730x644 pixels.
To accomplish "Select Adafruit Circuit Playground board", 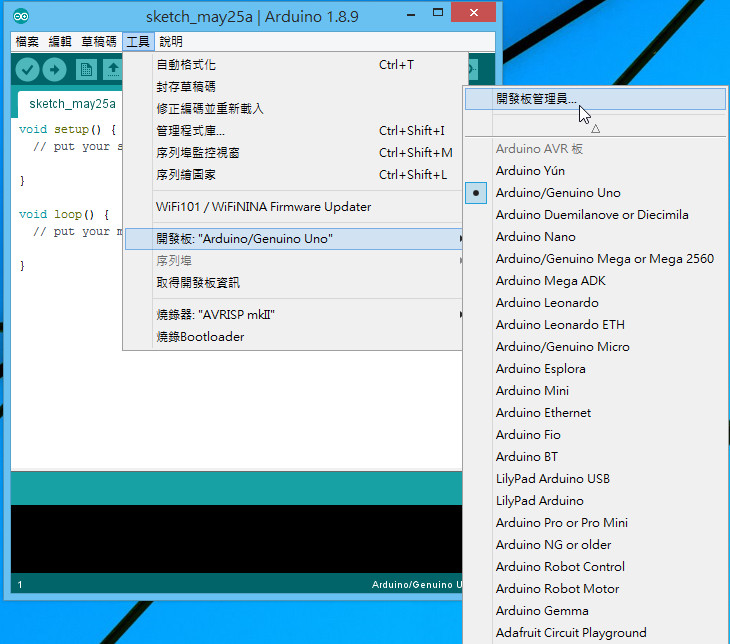I will [595, 633].
